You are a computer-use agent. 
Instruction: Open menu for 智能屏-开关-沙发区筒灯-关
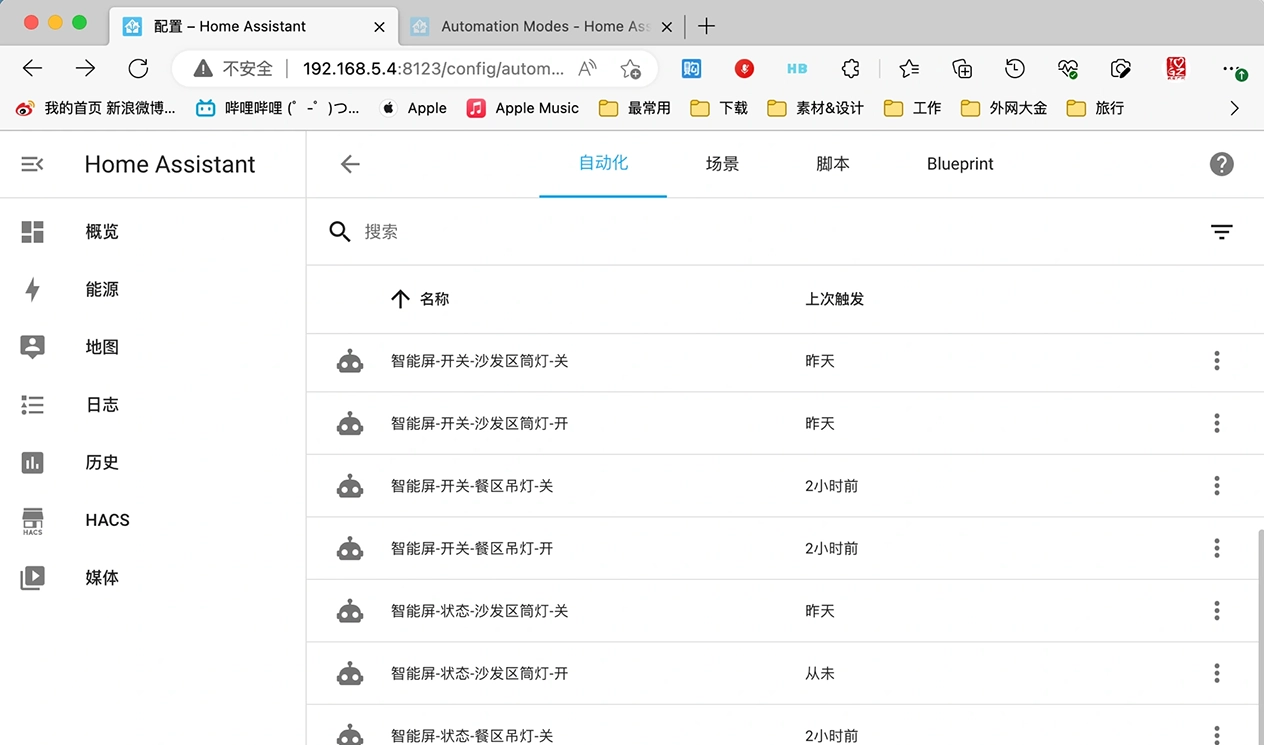pyautogui.click(x=1216, y=361)
